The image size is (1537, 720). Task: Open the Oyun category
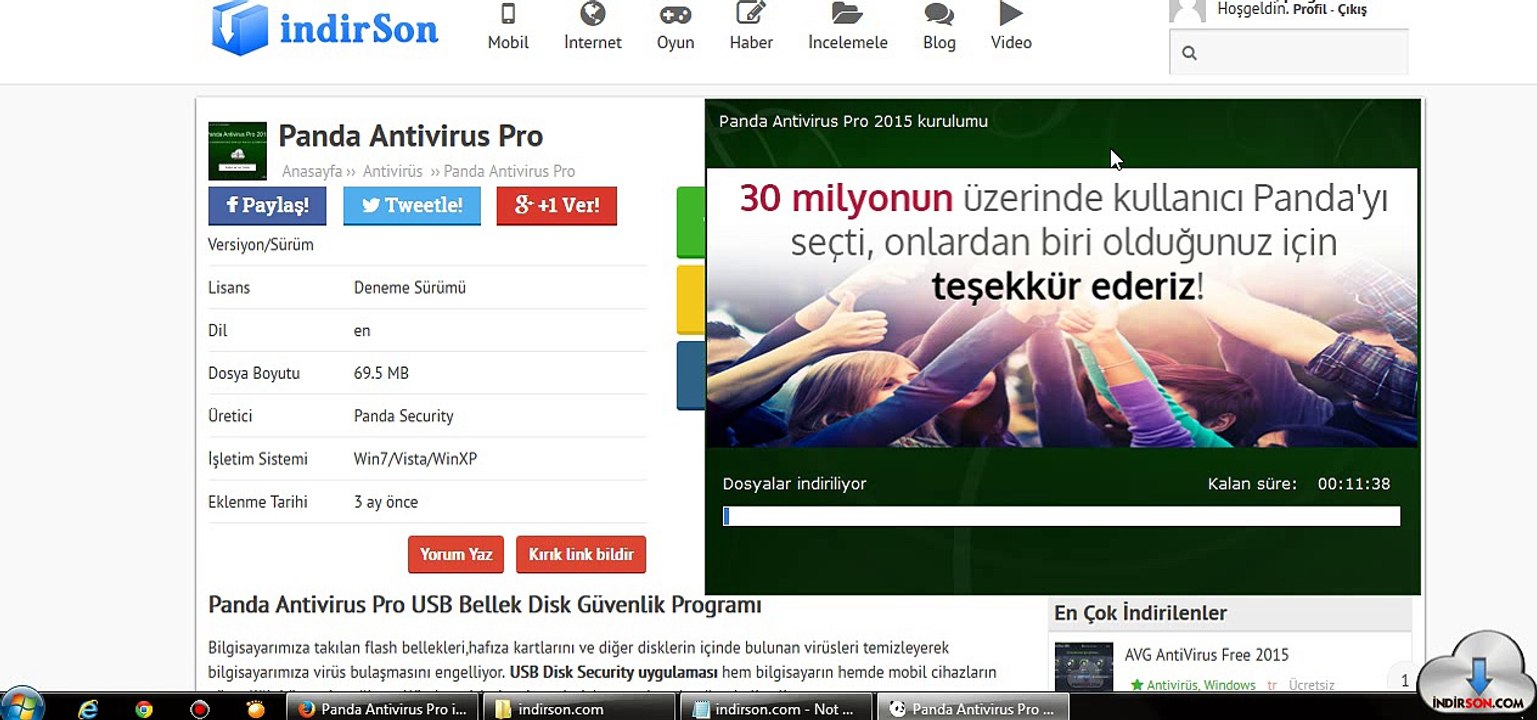click(675, 27)
